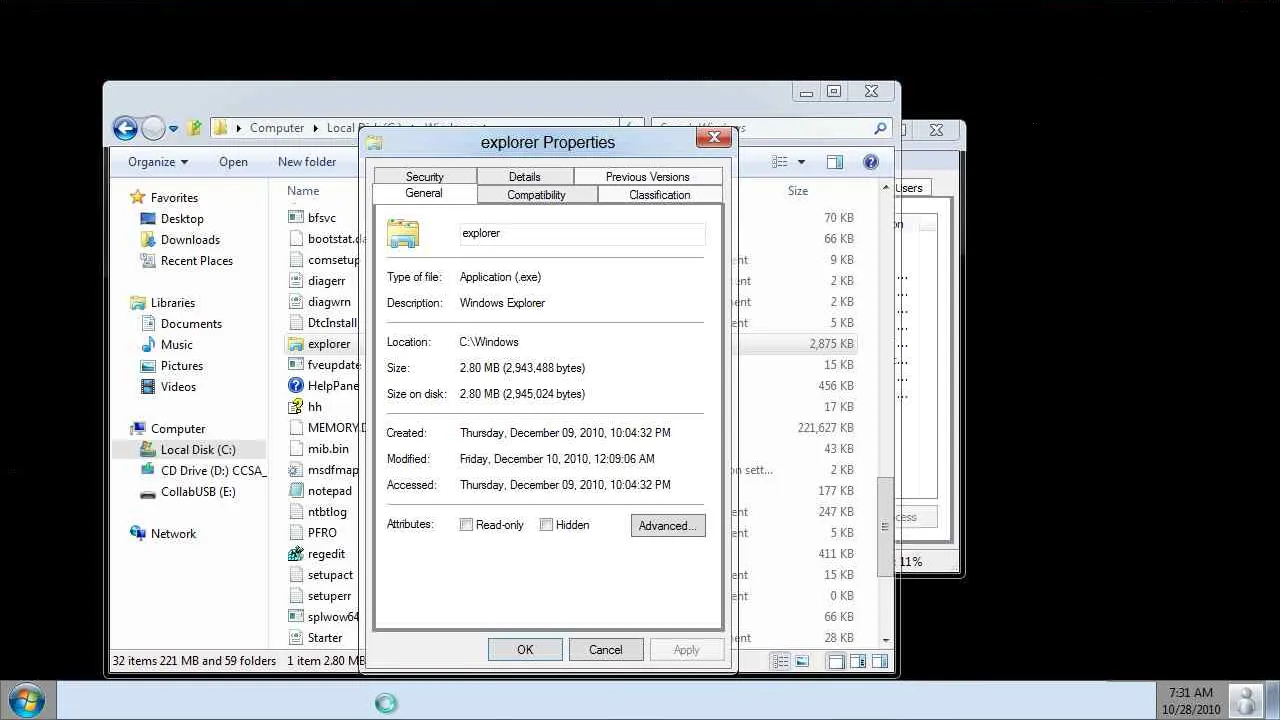
Task: Go back using the Explorer Back arrow
Action: (125, 128)
